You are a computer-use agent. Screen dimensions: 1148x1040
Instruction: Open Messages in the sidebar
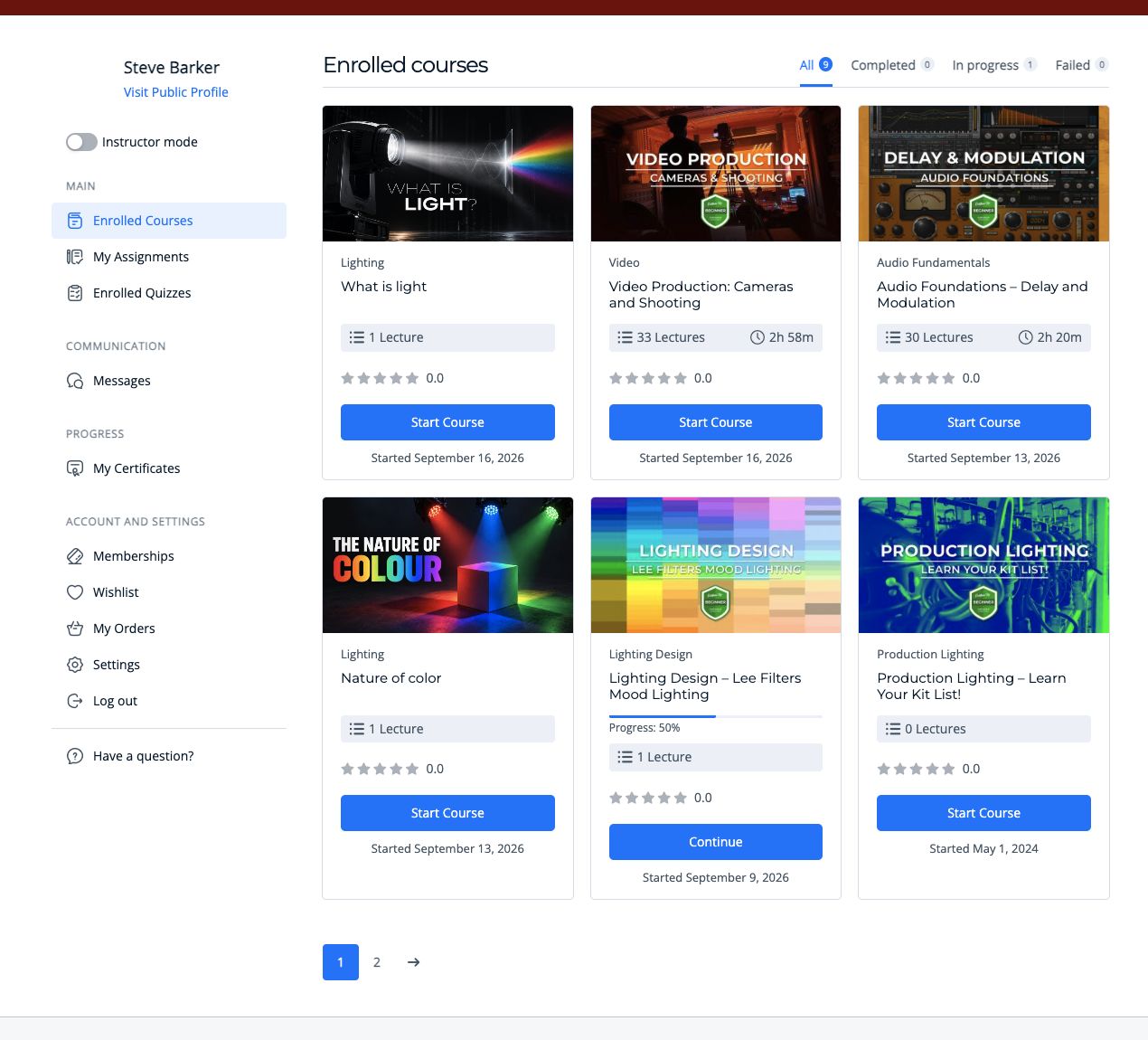(169, 381)
